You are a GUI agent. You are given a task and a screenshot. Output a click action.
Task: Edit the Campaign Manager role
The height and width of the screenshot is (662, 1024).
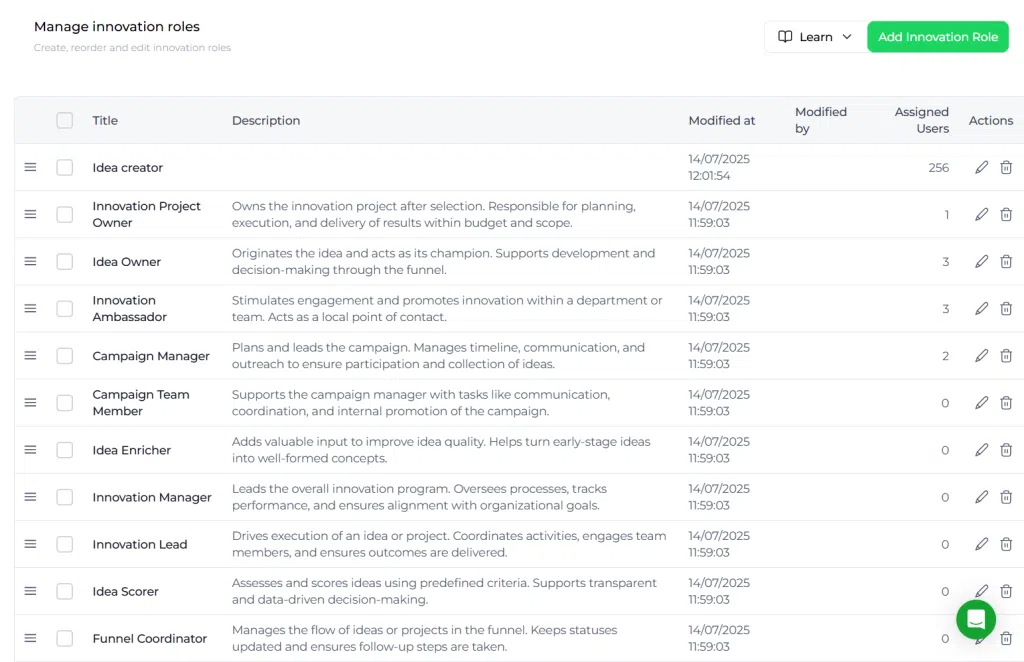pyautogui.click(x=982, y=355)
